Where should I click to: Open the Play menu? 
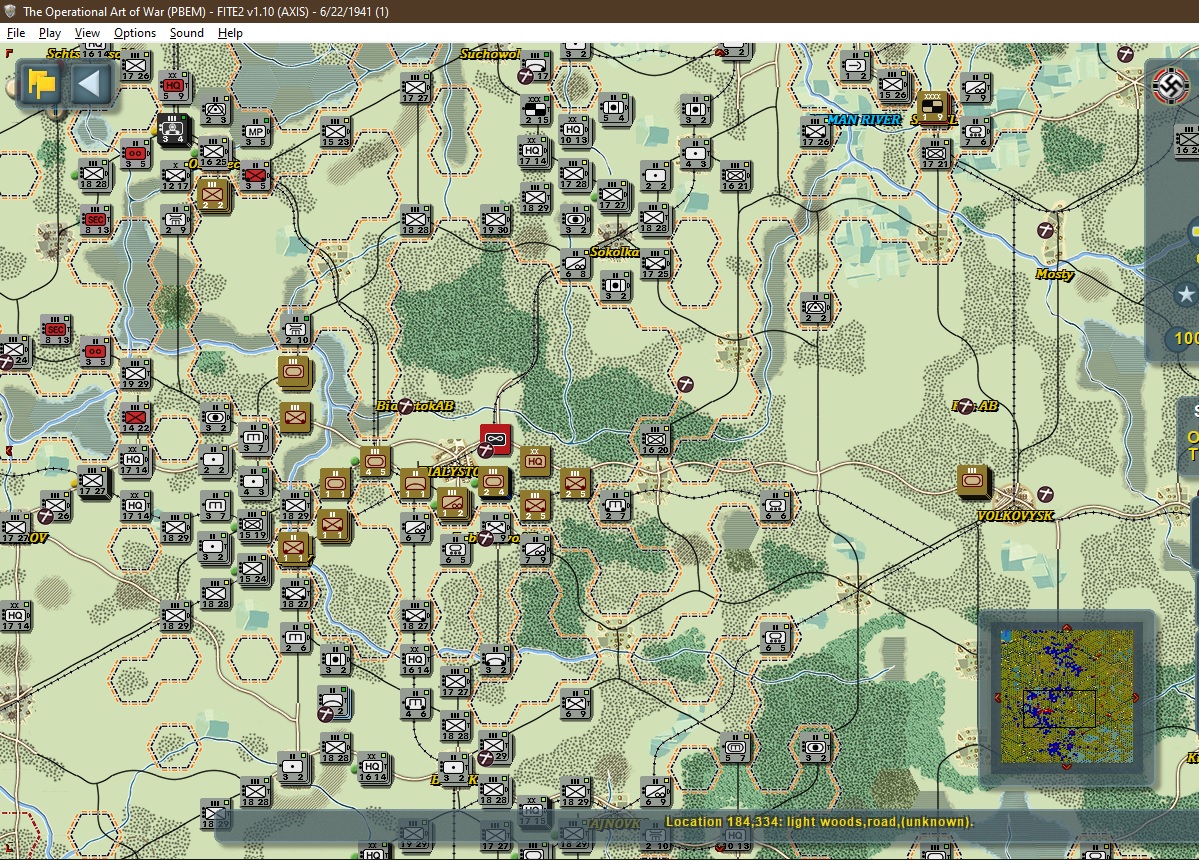[x=50, y=33]
